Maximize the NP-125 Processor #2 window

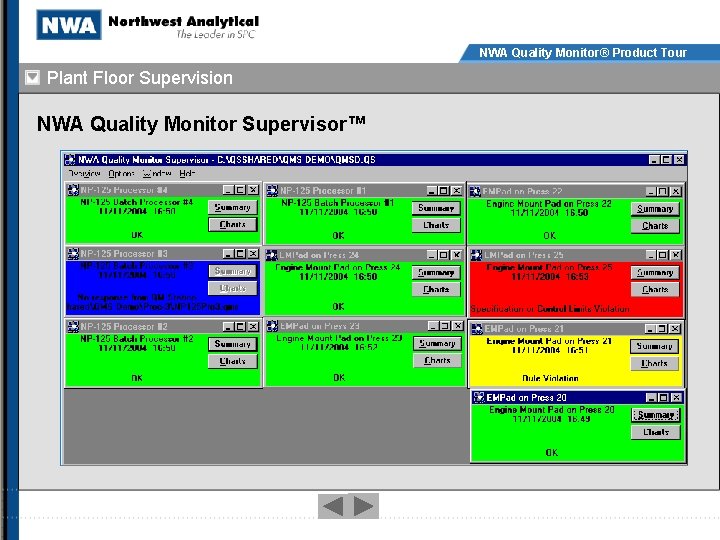(x=240, y=326)
